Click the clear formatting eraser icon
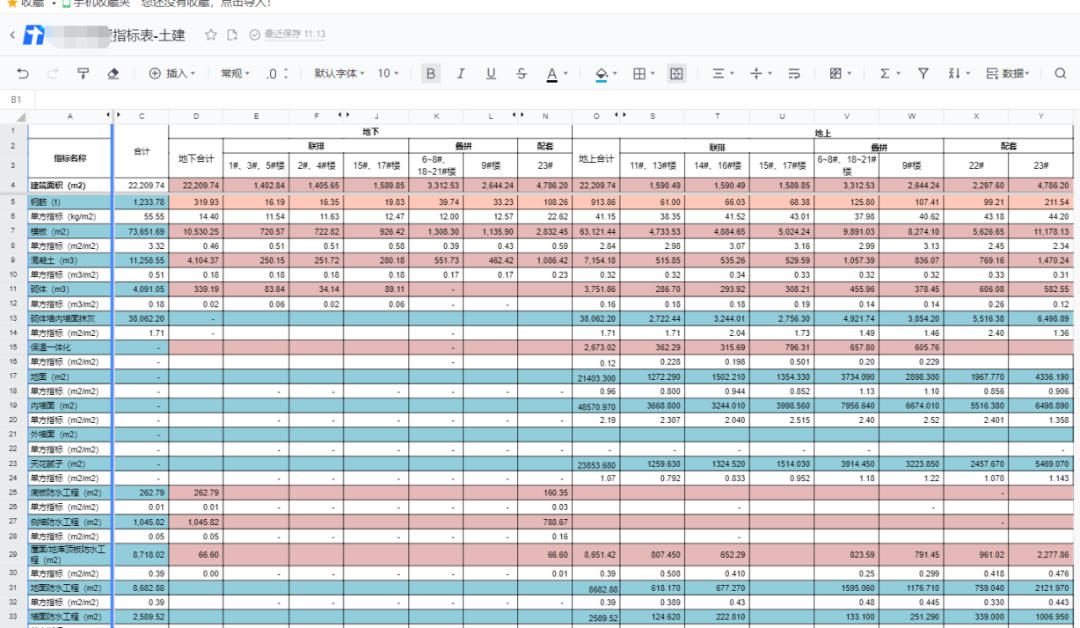This screenshot has width=1080, height=628. point(113,73)
